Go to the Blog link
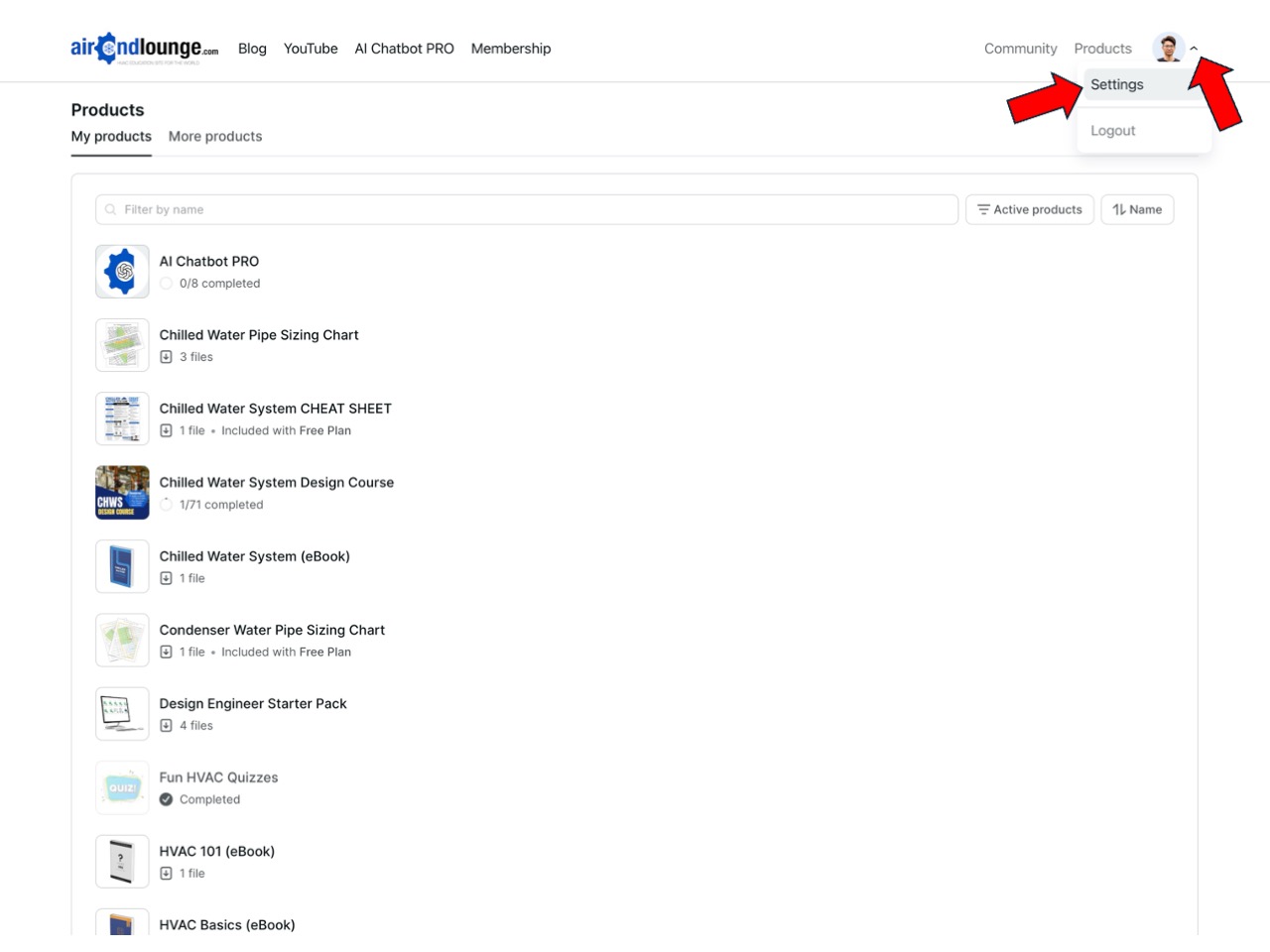Image resolution: width=1270 pixels, height=952 pixels. (252, 49)
